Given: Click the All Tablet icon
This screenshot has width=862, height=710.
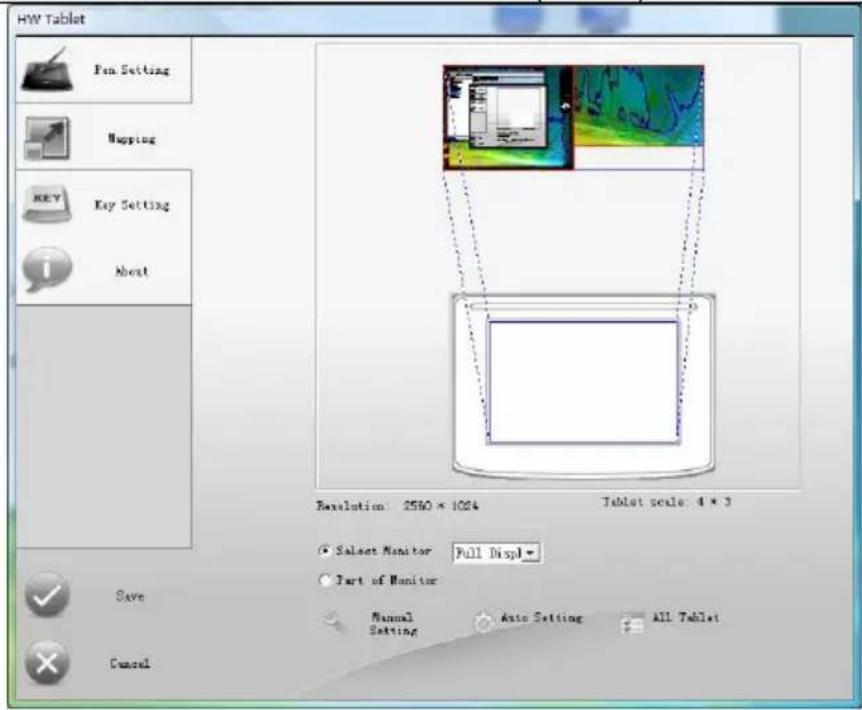Looking at the screenshot, I should (x=632, y=623).
